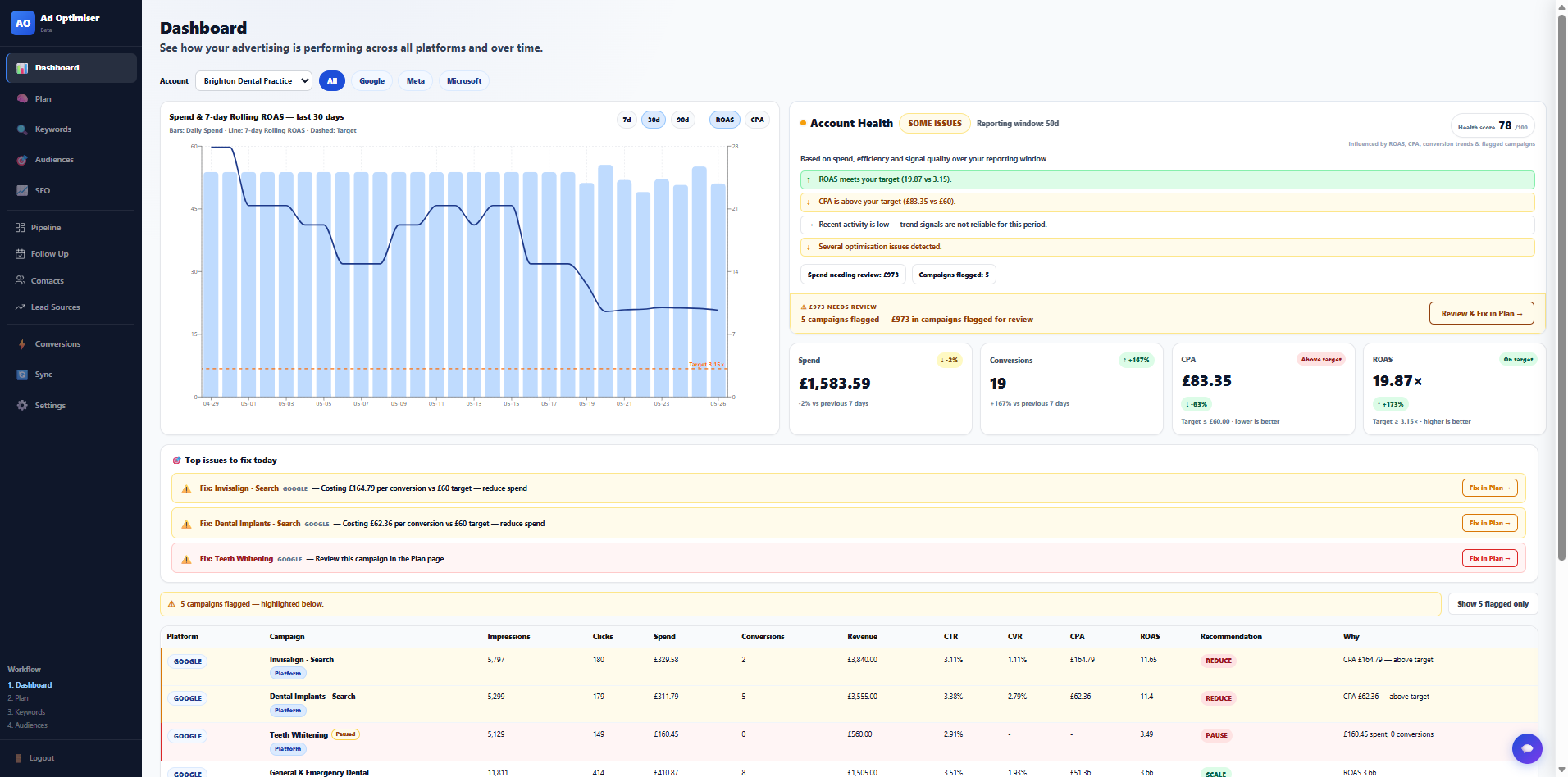Open the Contacts menu item
The height and width of the screenshot is (777, 1568).
71,280
